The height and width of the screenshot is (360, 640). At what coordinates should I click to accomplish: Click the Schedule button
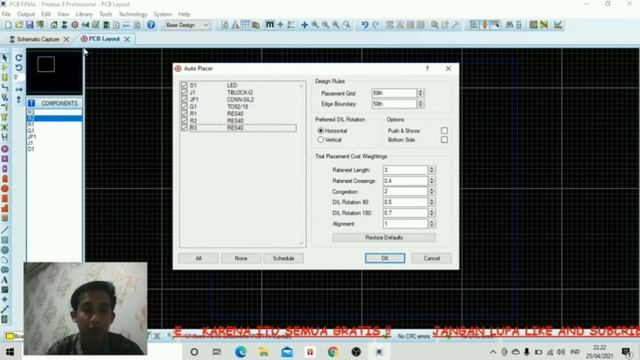point(283,258)
